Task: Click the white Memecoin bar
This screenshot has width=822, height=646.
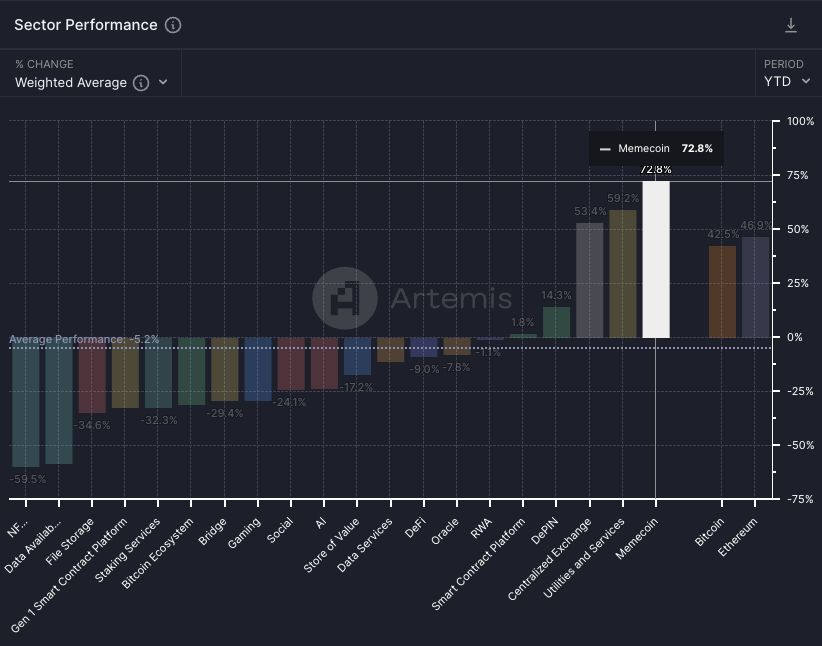Action: click(656, 259)
